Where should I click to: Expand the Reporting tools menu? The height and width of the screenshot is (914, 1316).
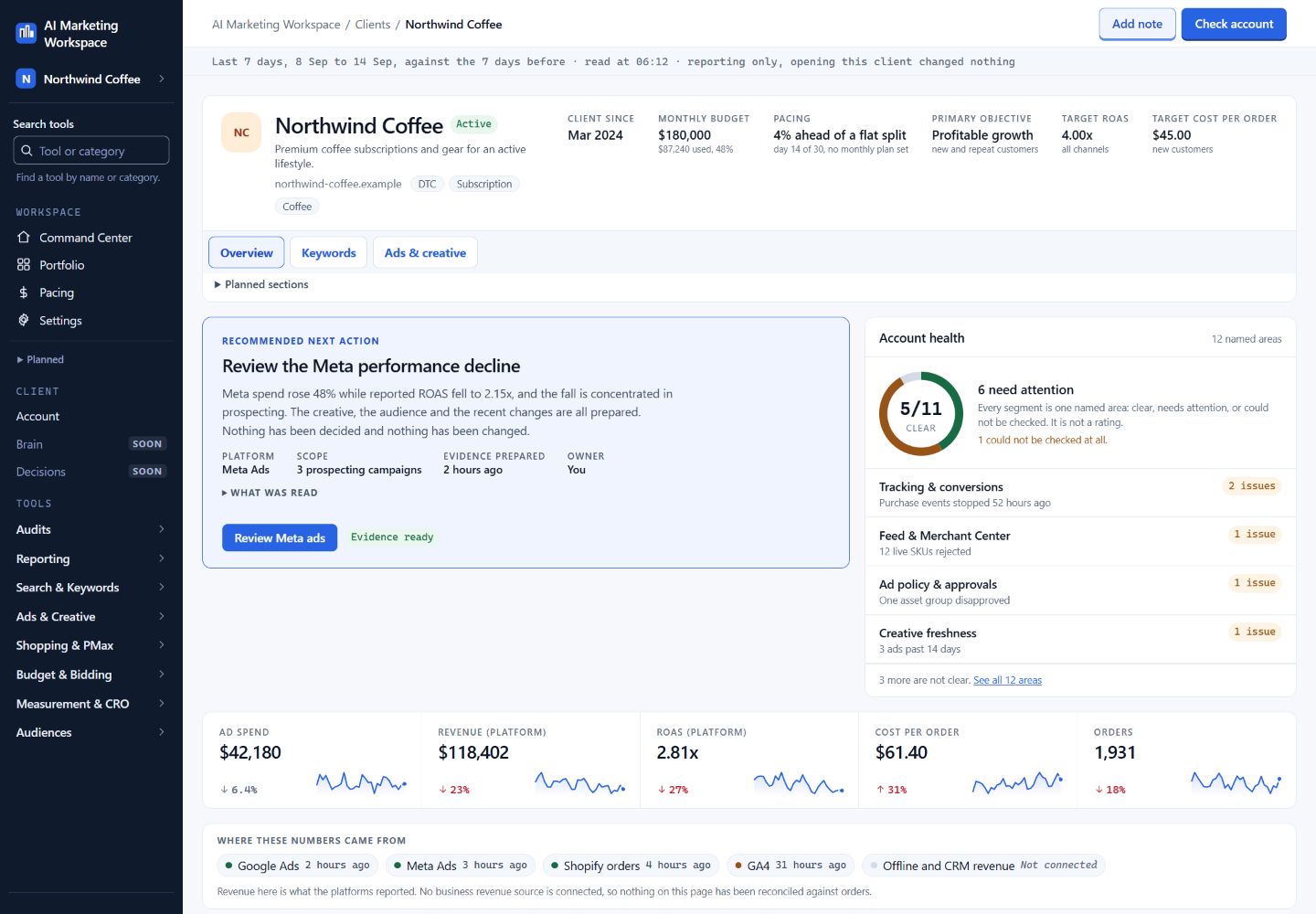point(90,558)
